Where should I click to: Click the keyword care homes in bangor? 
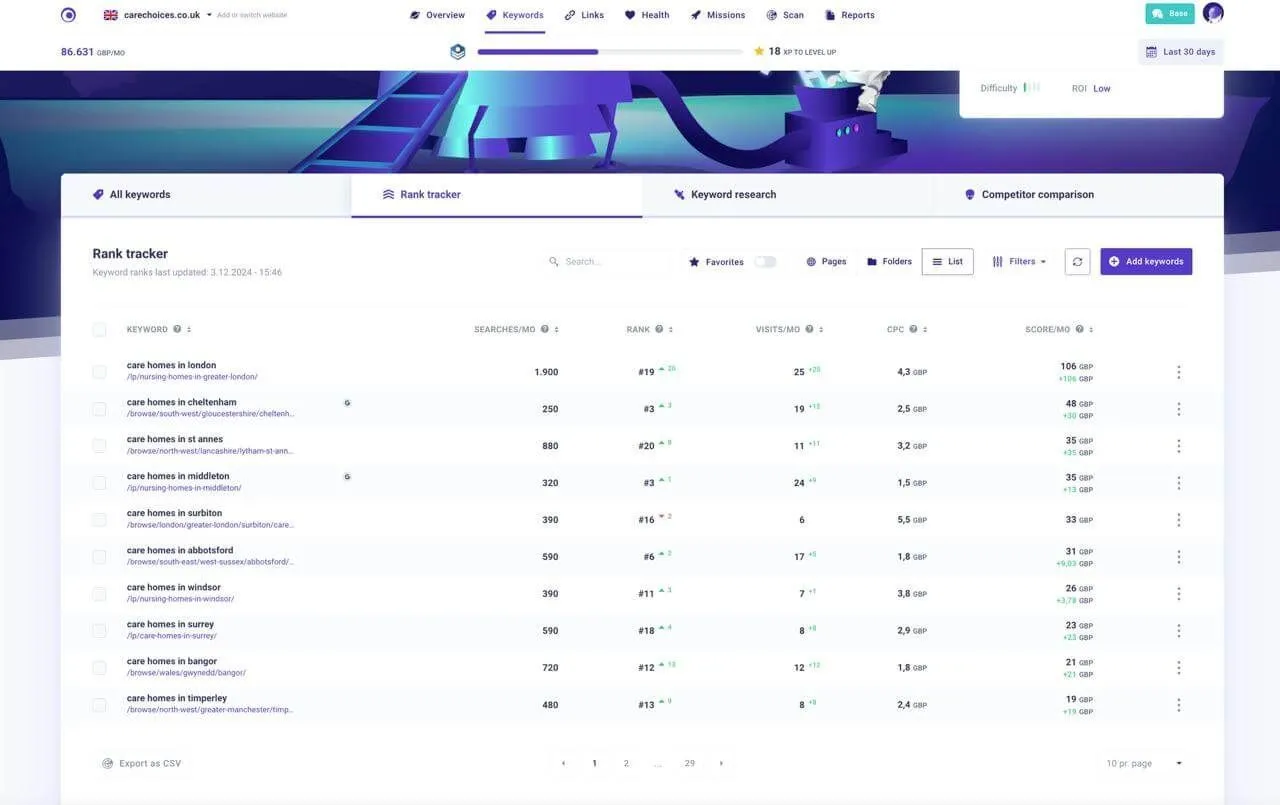(172, 661)
